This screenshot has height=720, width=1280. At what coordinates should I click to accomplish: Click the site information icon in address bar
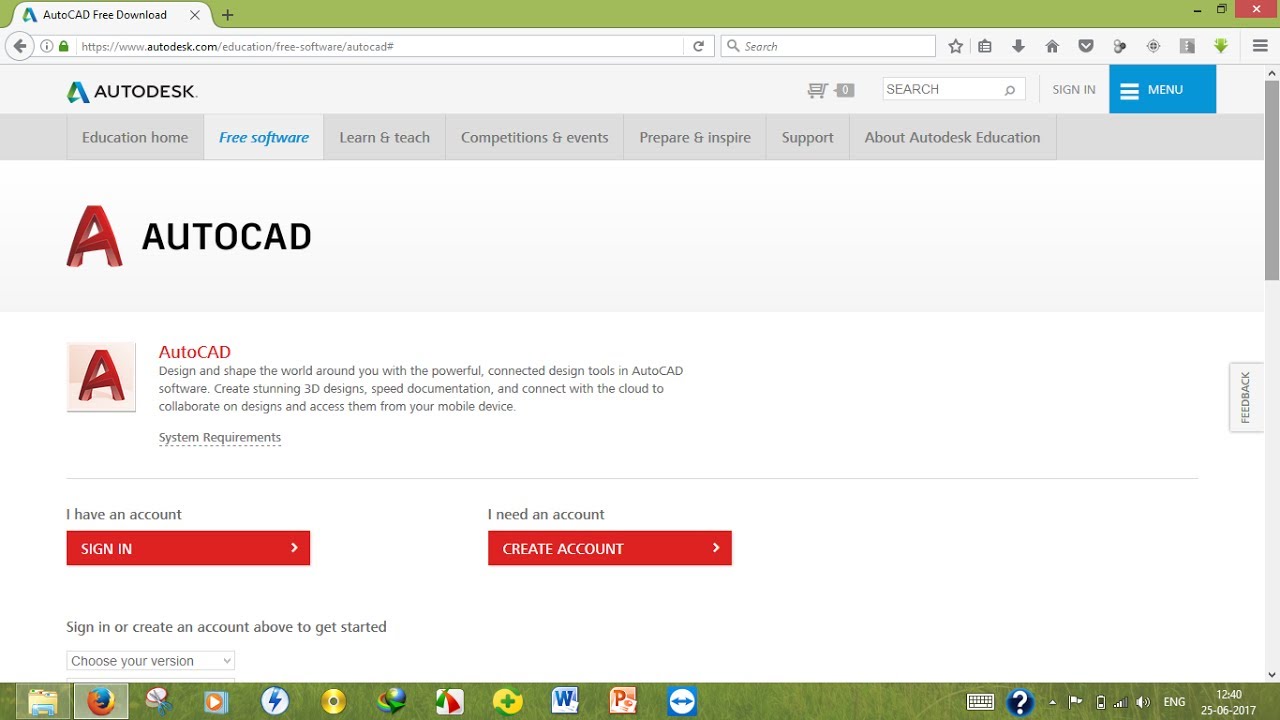click(46, 46)
